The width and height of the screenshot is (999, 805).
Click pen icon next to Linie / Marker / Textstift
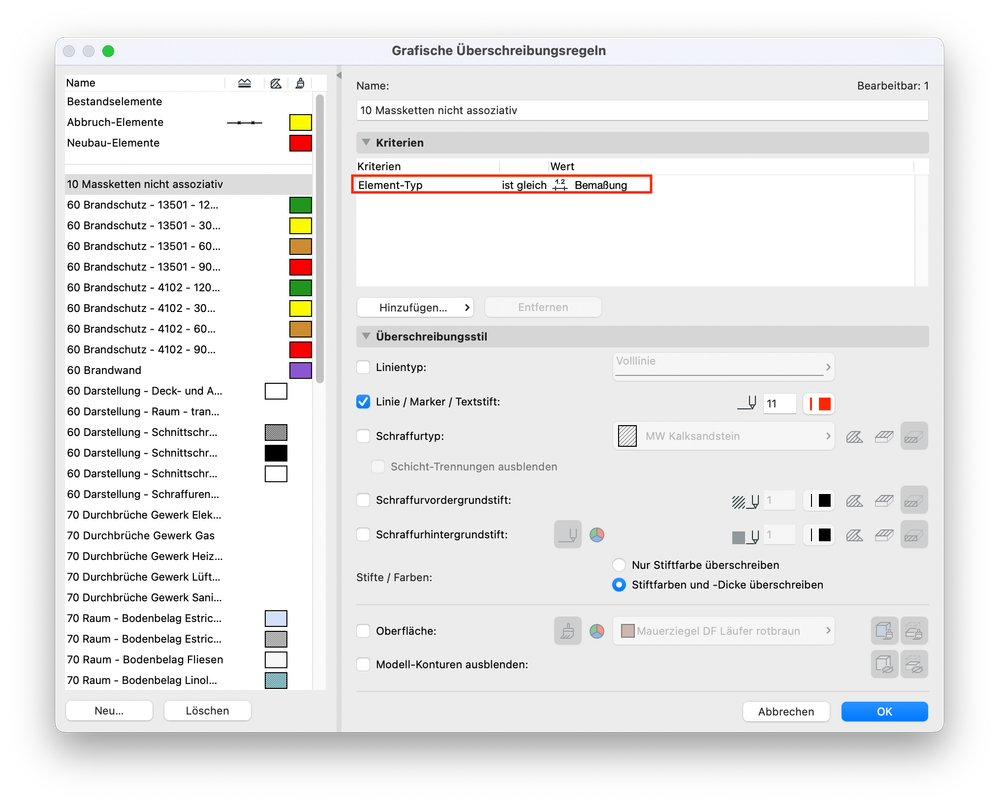[x=747, y=403]
